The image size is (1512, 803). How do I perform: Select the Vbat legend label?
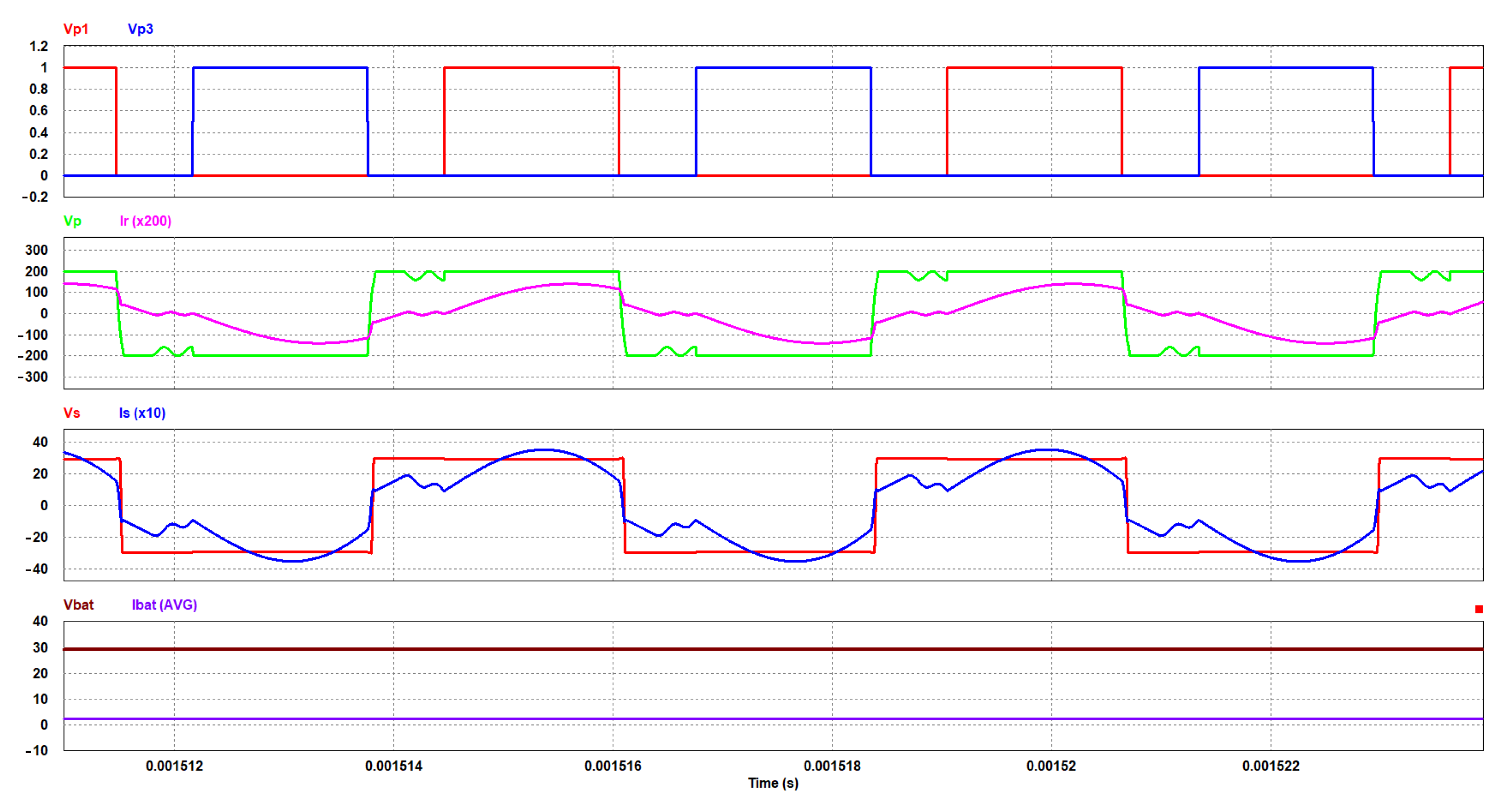[x=78, y=605]
